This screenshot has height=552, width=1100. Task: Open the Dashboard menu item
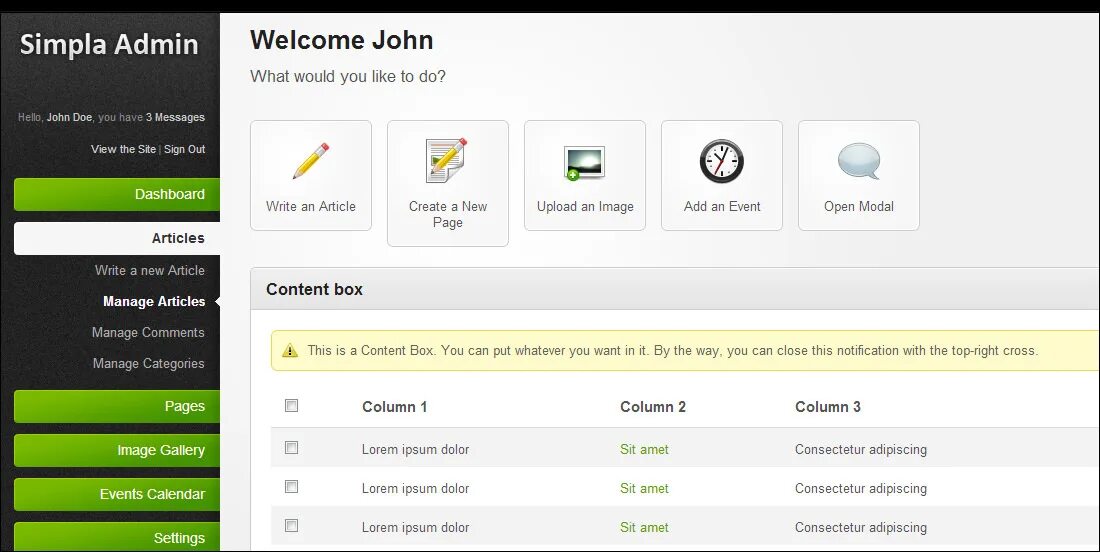point(116,194)
